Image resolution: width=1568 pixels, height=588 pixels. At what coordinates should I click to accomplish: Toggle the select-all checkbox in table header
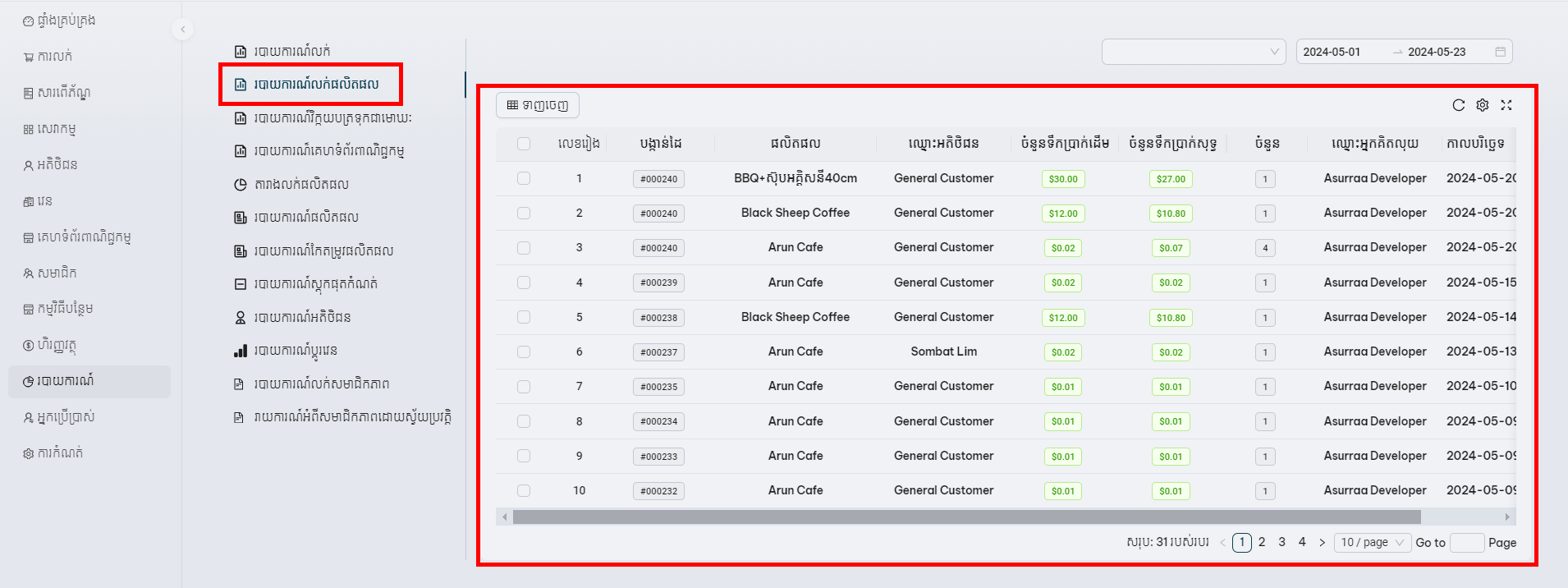[524, 144]
